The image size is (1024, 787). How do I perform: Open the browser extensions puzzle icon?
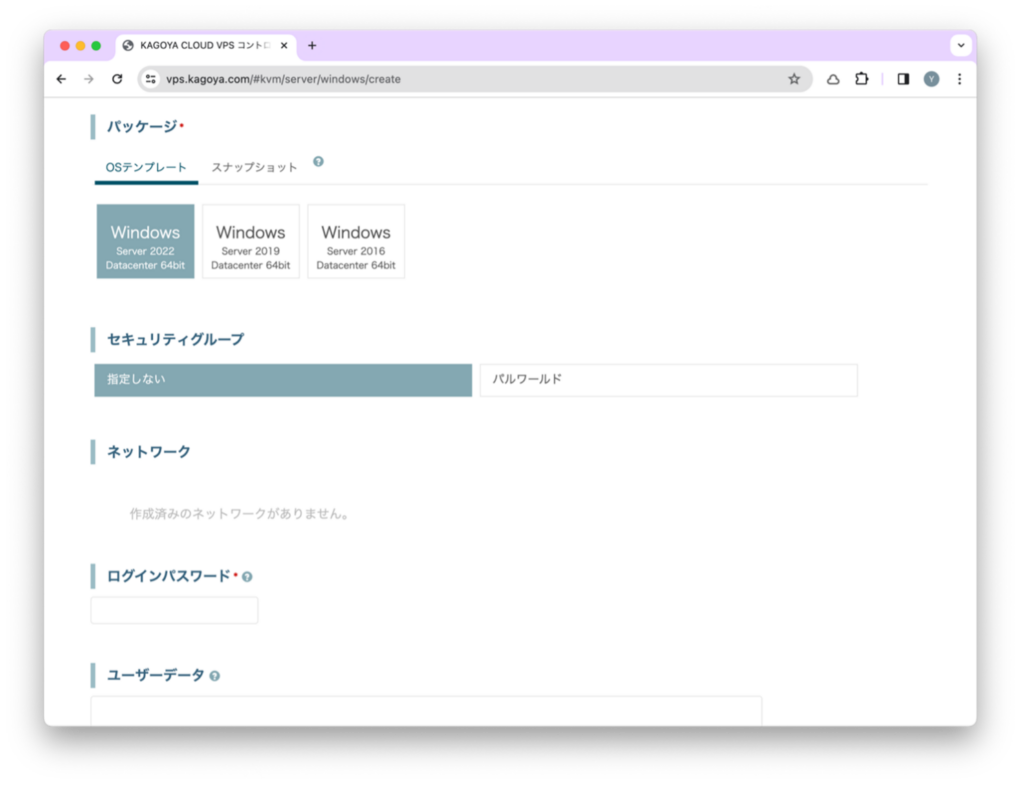[x=861, y=79]
